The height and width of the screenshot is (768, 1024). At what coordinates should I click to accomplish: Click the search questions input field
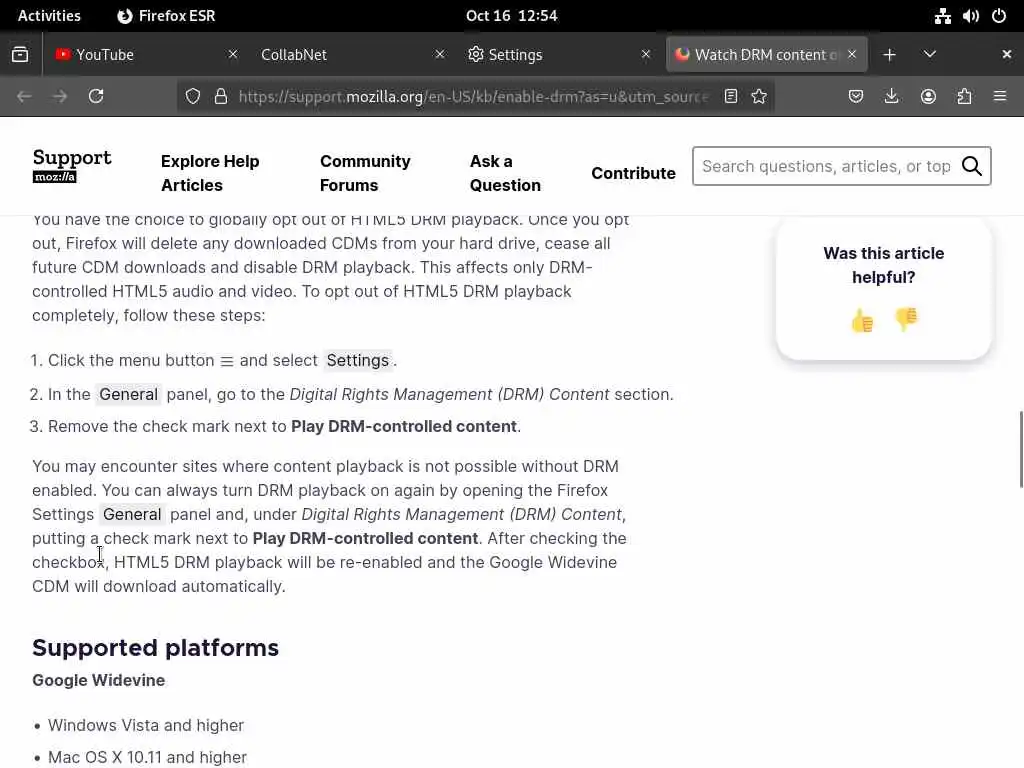(826, 166)
